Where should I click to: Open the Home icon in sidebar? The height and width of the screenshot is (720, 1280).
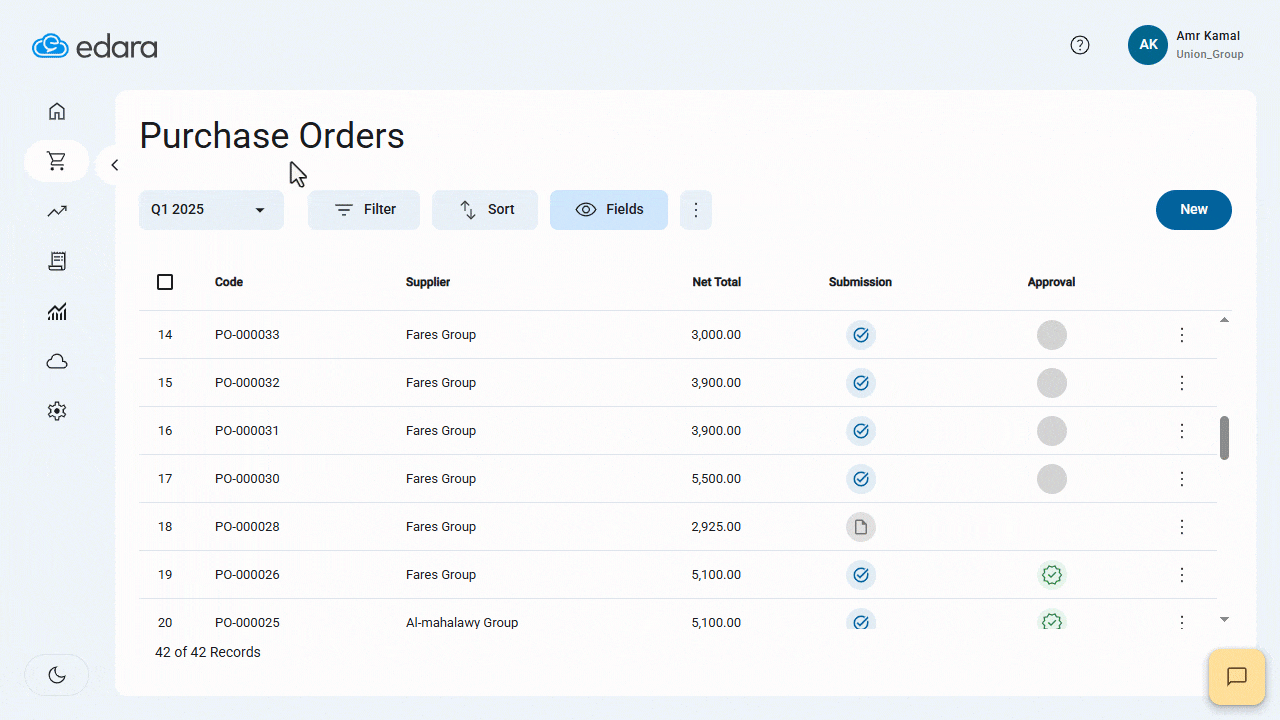pos(57,111)
